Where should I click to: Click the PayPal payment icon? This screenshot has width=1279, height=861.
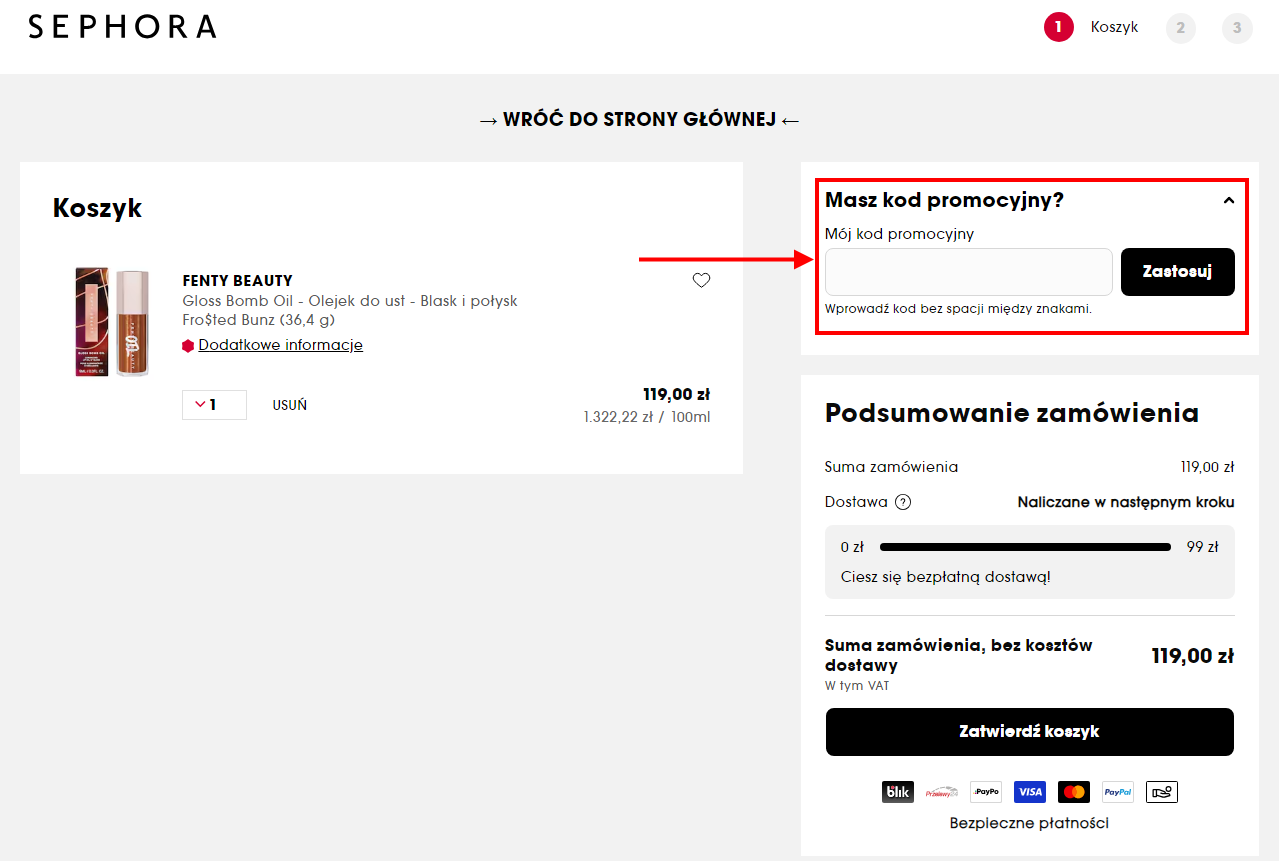[1118, 792]
